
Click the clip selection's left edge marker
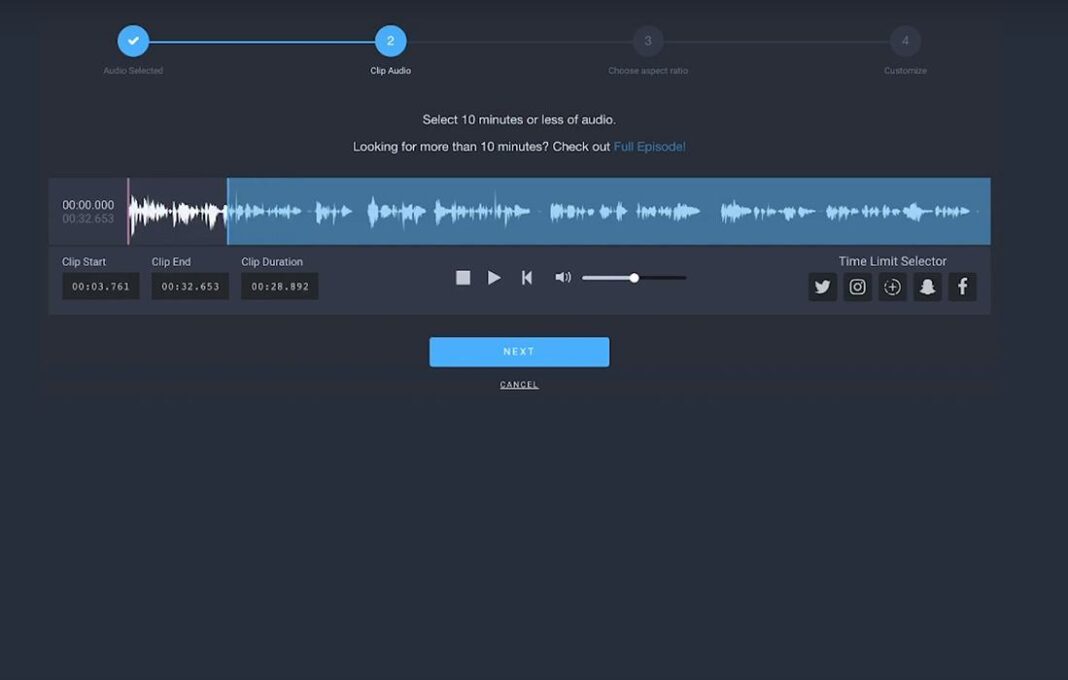228,211
